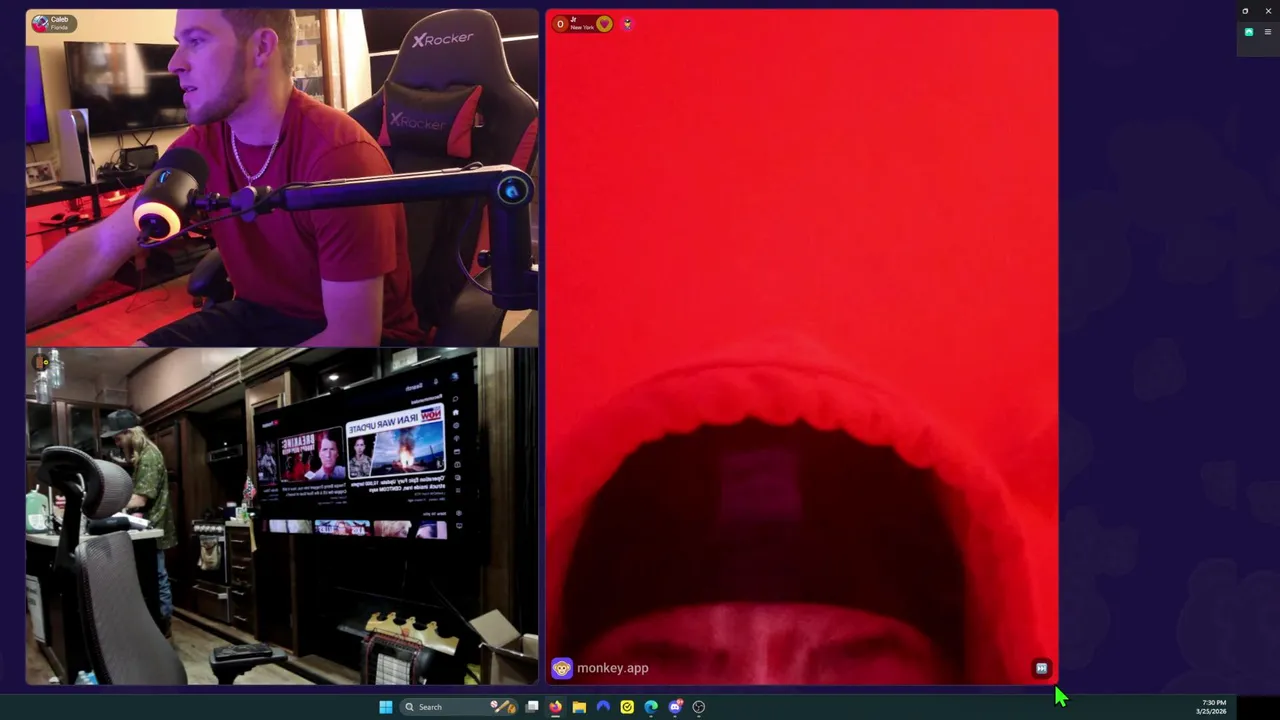
Task: Open Discord from the taskbar
Action: tap(675, 707)
